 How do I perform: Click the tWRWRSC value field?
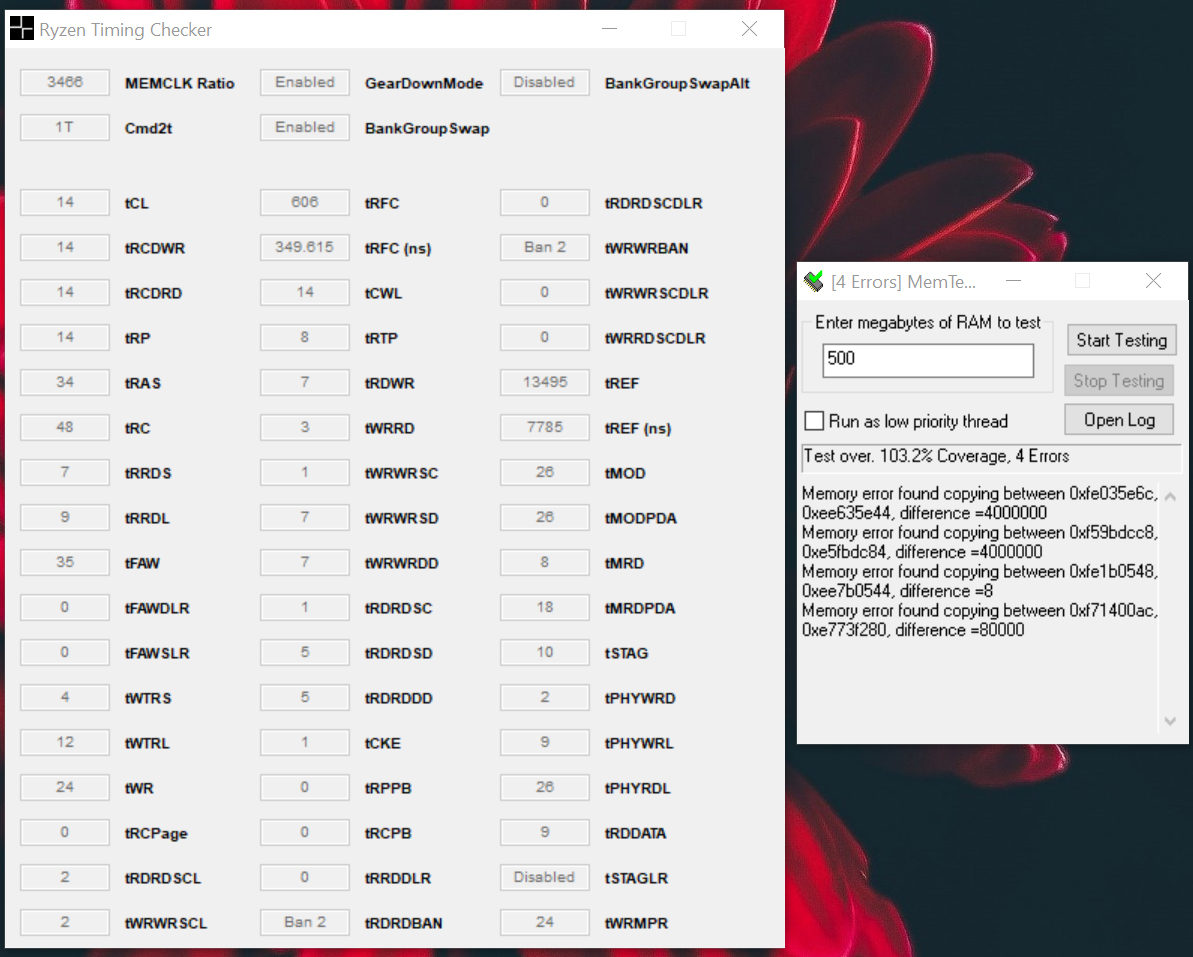coord(304,472)
